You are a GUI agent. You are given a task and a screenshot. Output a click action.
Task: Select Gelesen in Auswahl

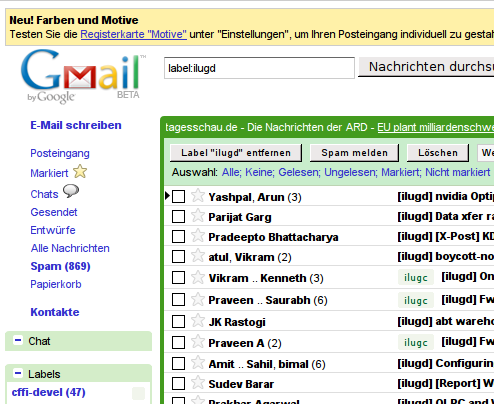coord(299,172)
